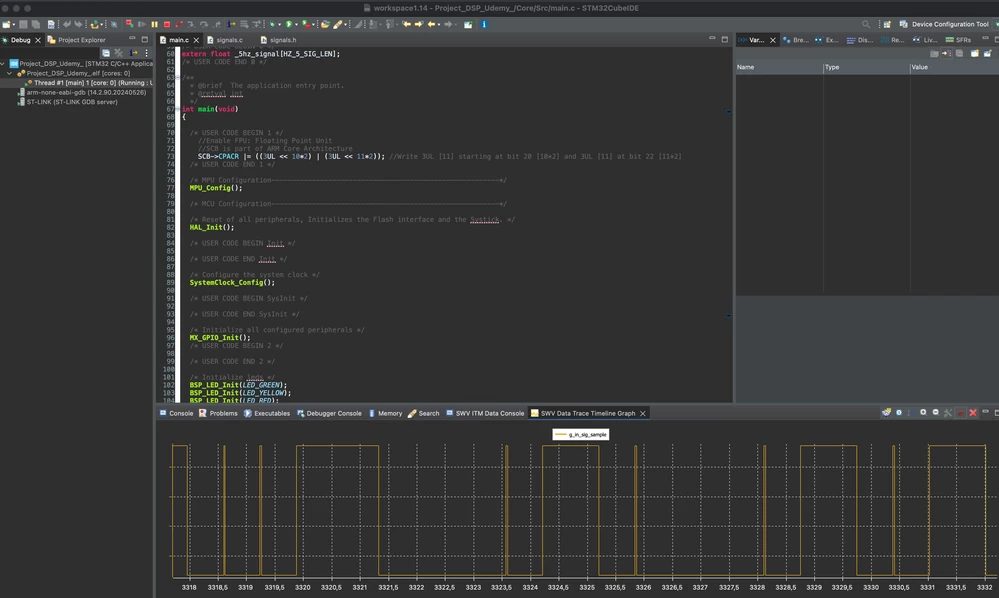Screen dimensions: 999x598
Task: Open the Live Expressions tab
Action: tap(924, 39)
